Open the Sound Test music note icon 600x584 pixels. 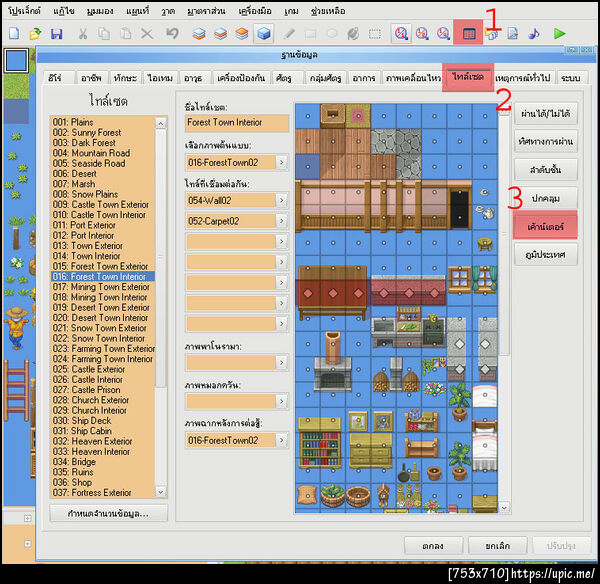534,34
